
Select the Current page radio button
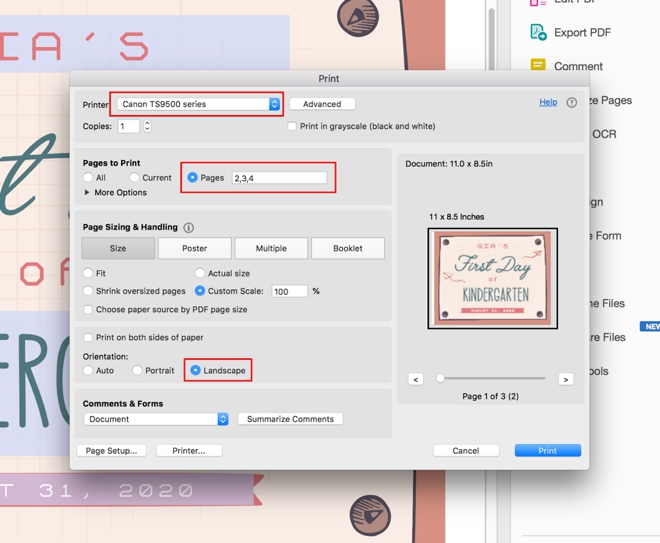[134, 178]
